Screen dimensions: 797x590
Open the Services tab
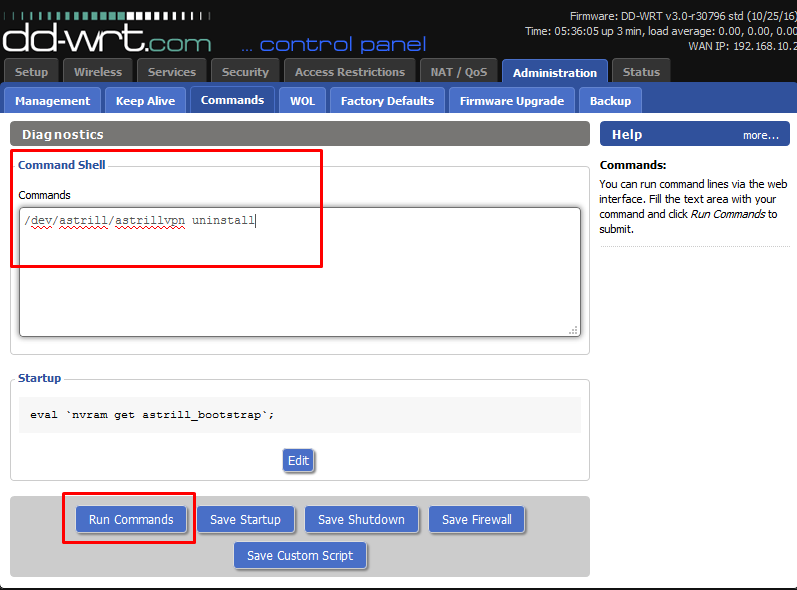[x=172, y=72]
